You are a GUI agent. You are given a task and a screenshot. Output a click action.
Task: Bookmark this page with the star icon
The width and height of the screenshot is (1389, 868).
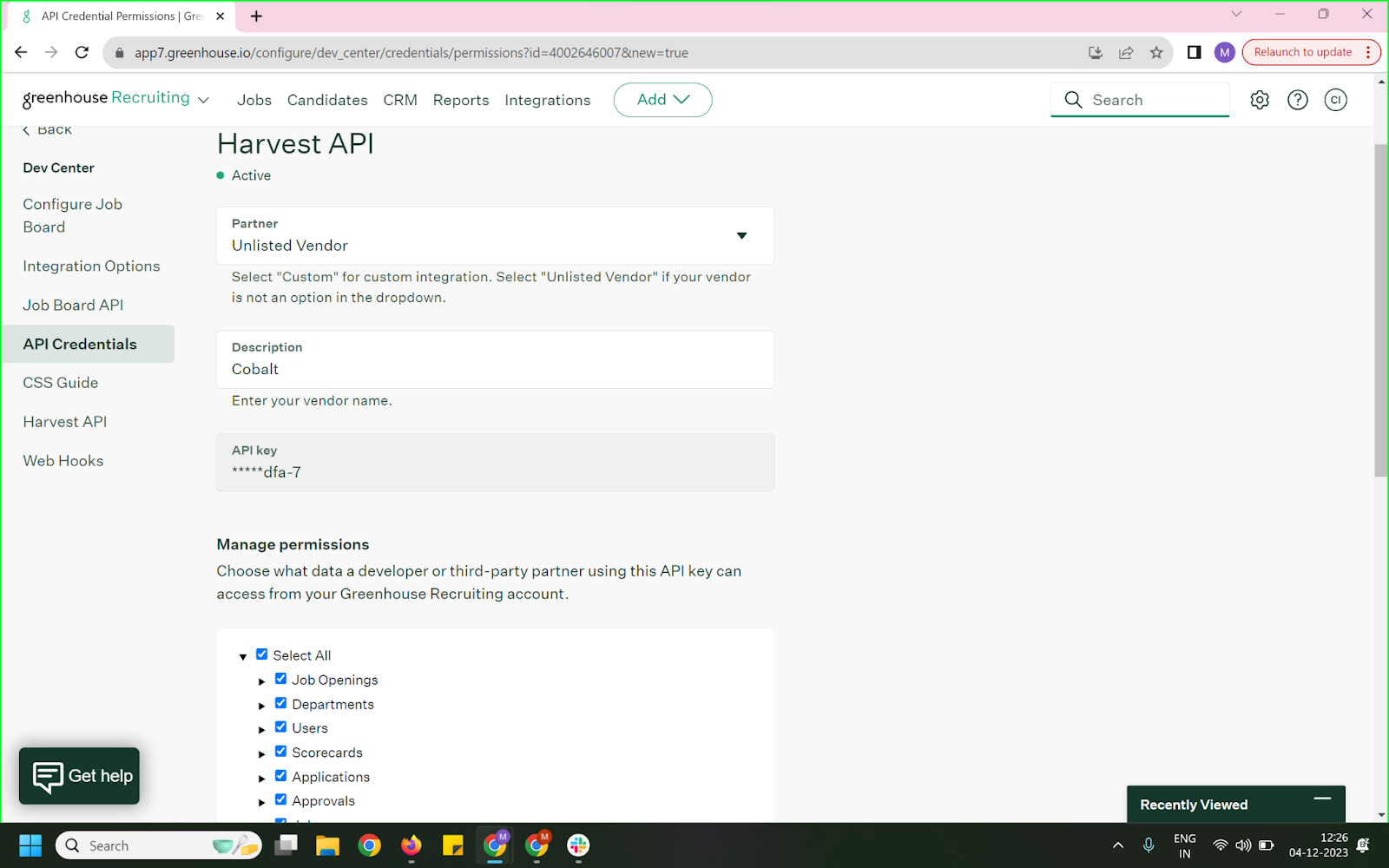[x=1156, y=52]
